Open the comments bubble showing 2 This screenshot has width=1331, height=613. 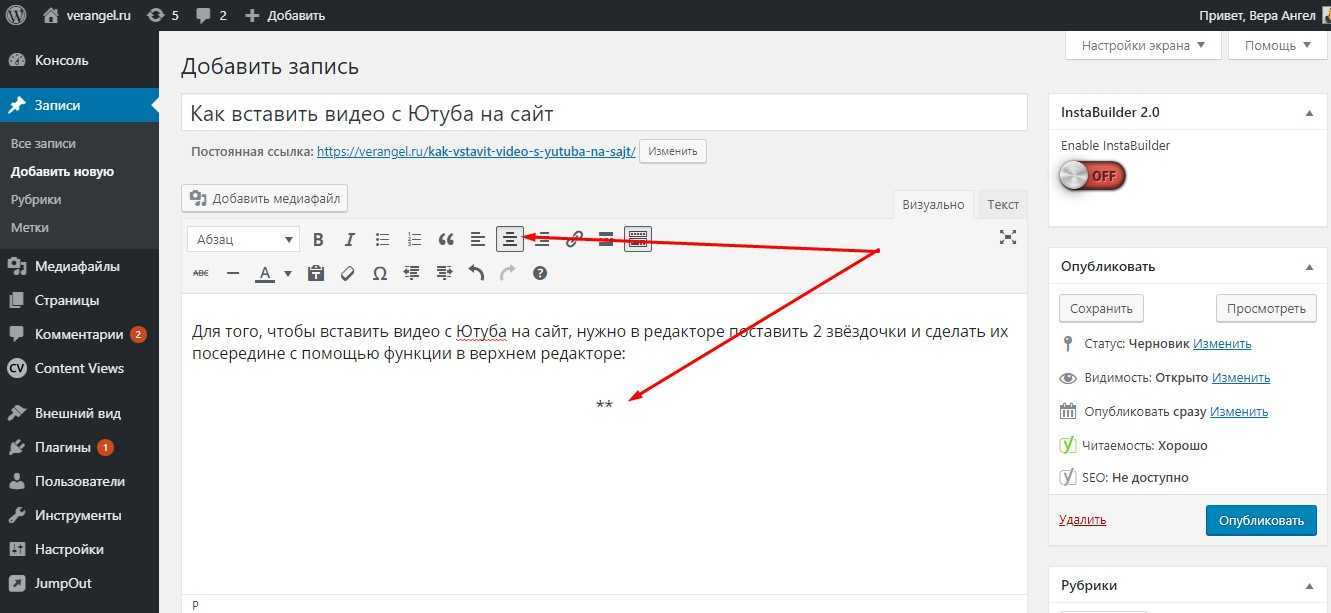(211, 15)
